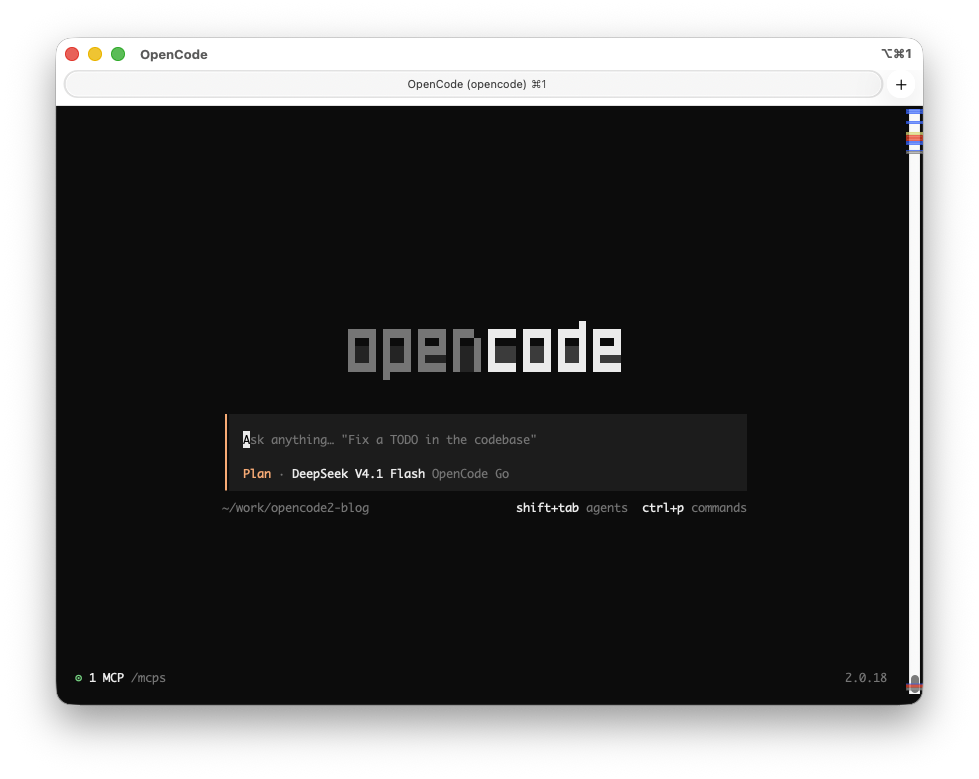
Task: Click the shift+tab agents hint
Action: 571,507
